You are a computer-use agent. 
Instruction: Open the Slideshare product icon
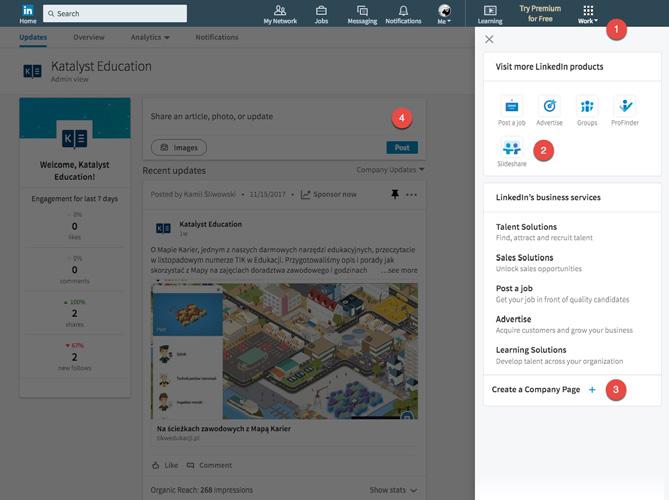coord(512,153)
